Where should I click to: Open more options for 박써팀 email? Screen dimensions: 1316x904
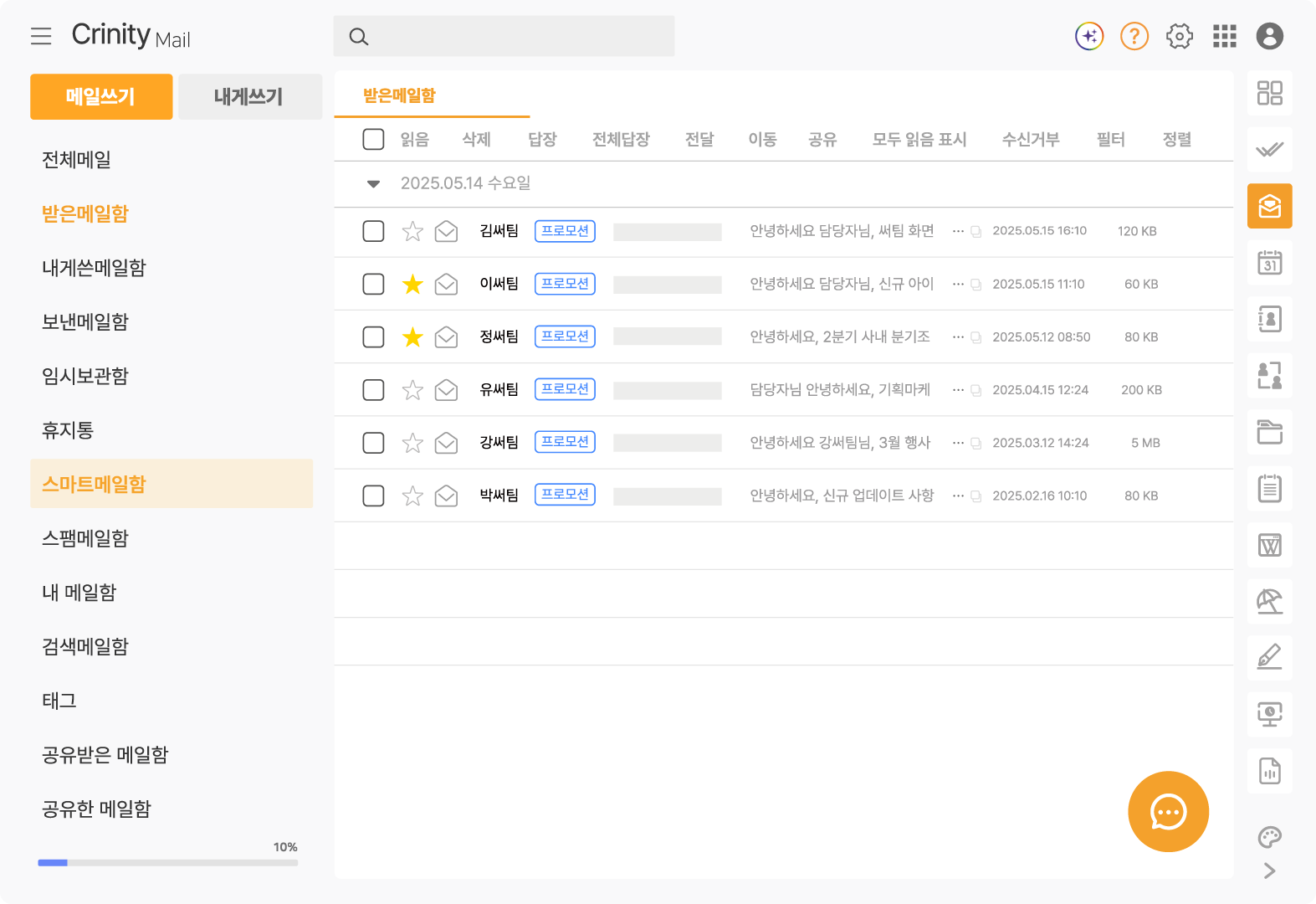point(958,496)
